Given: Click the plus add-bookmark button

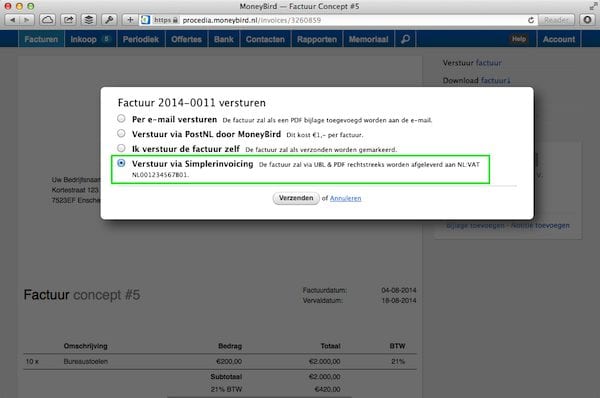Looking at the screenshot, I should 130,20.
